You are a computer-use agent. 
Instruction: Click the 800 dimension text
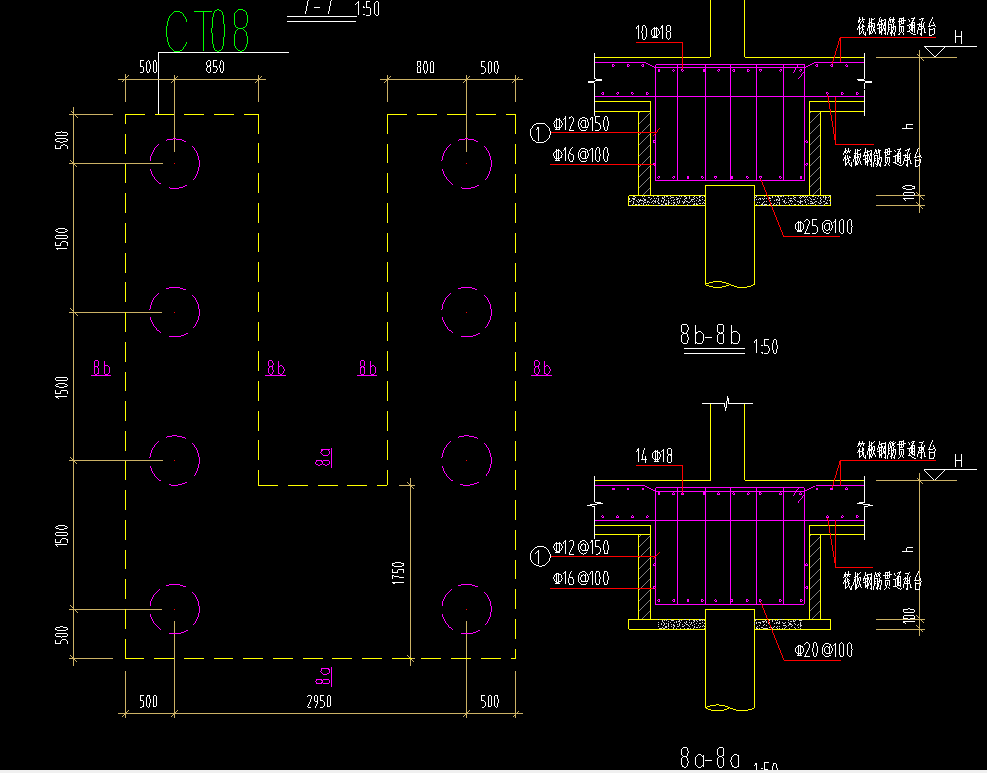[x=426, y=67]
